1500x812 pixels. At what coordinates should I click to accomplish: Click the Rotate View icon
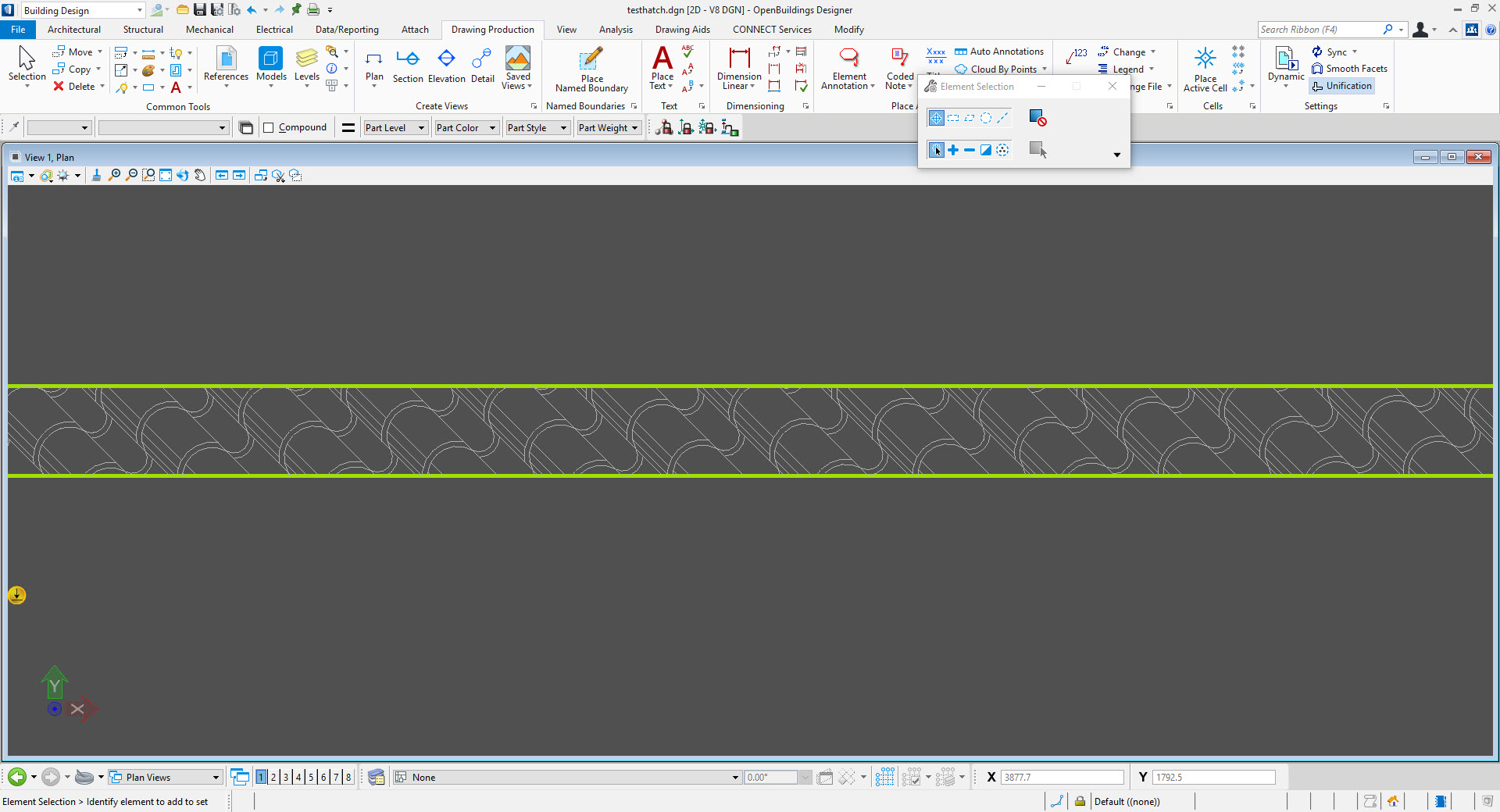(183, 176)
